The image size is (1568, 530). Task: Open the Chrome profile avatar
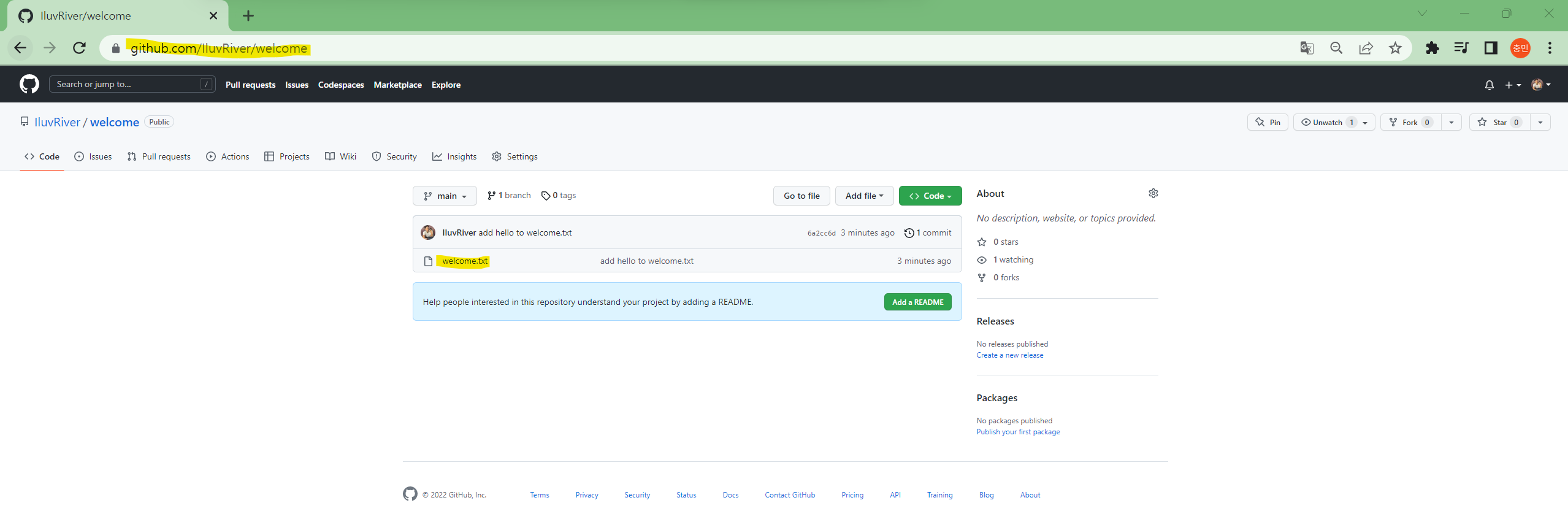tap(1520, 48)
